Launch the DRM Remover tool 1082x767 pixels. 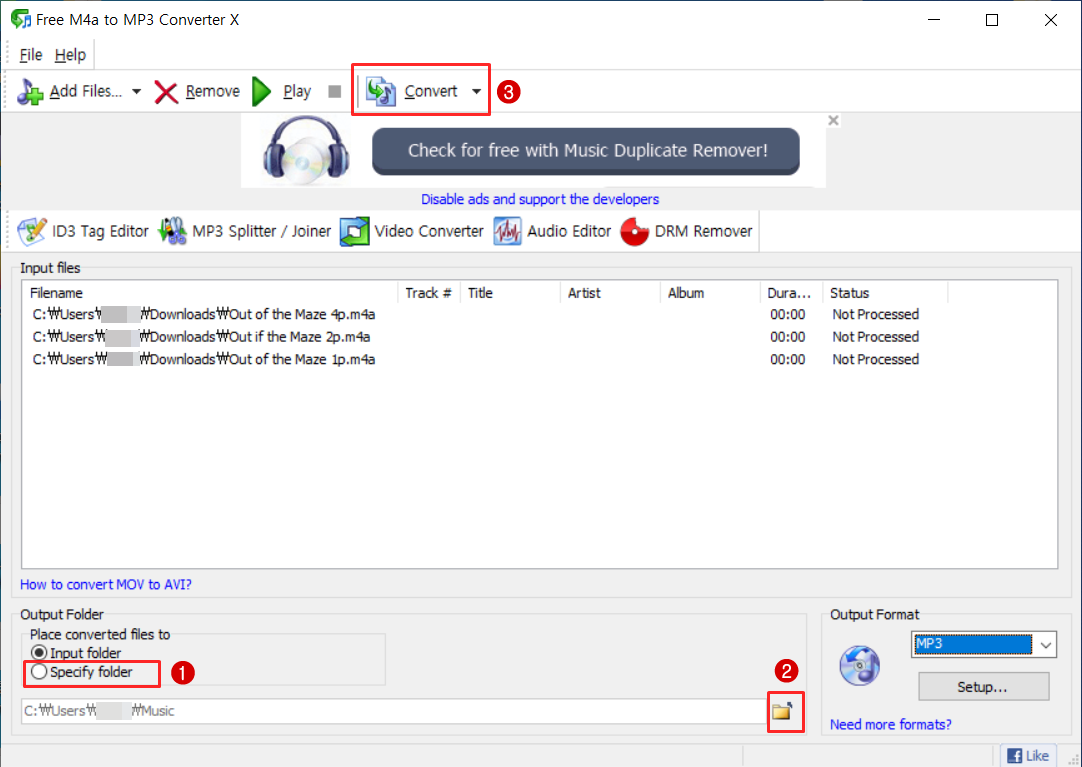click(x=687, y=231)
